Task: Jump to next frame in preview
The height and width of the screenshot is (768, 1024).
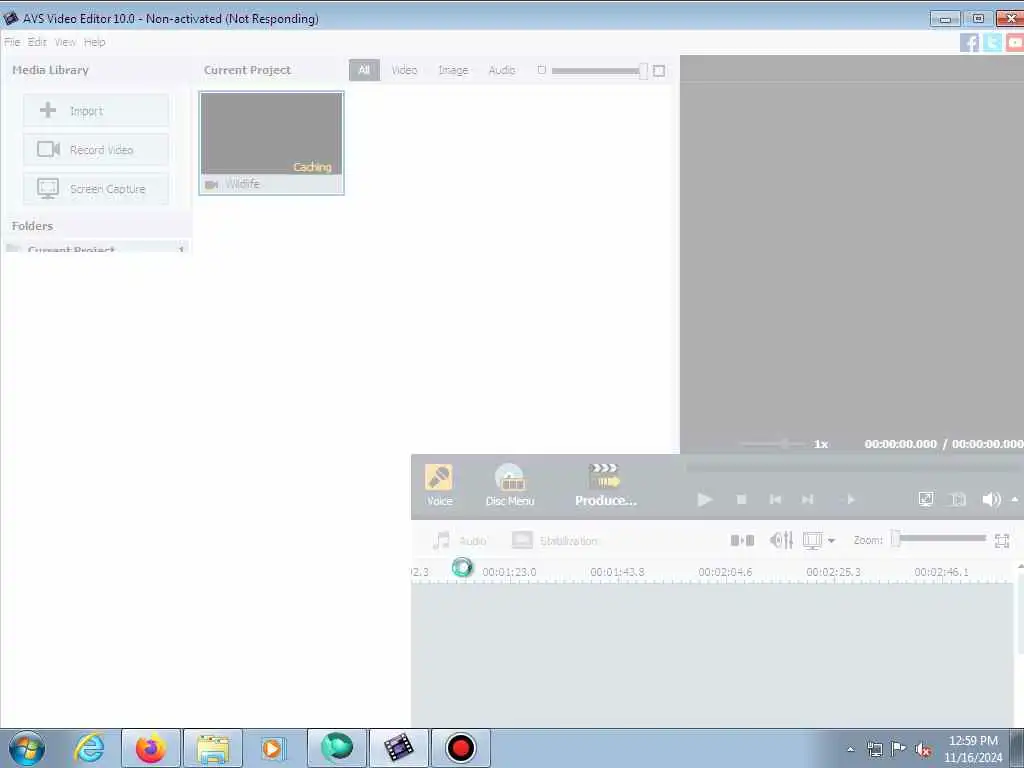Action: 808,500
